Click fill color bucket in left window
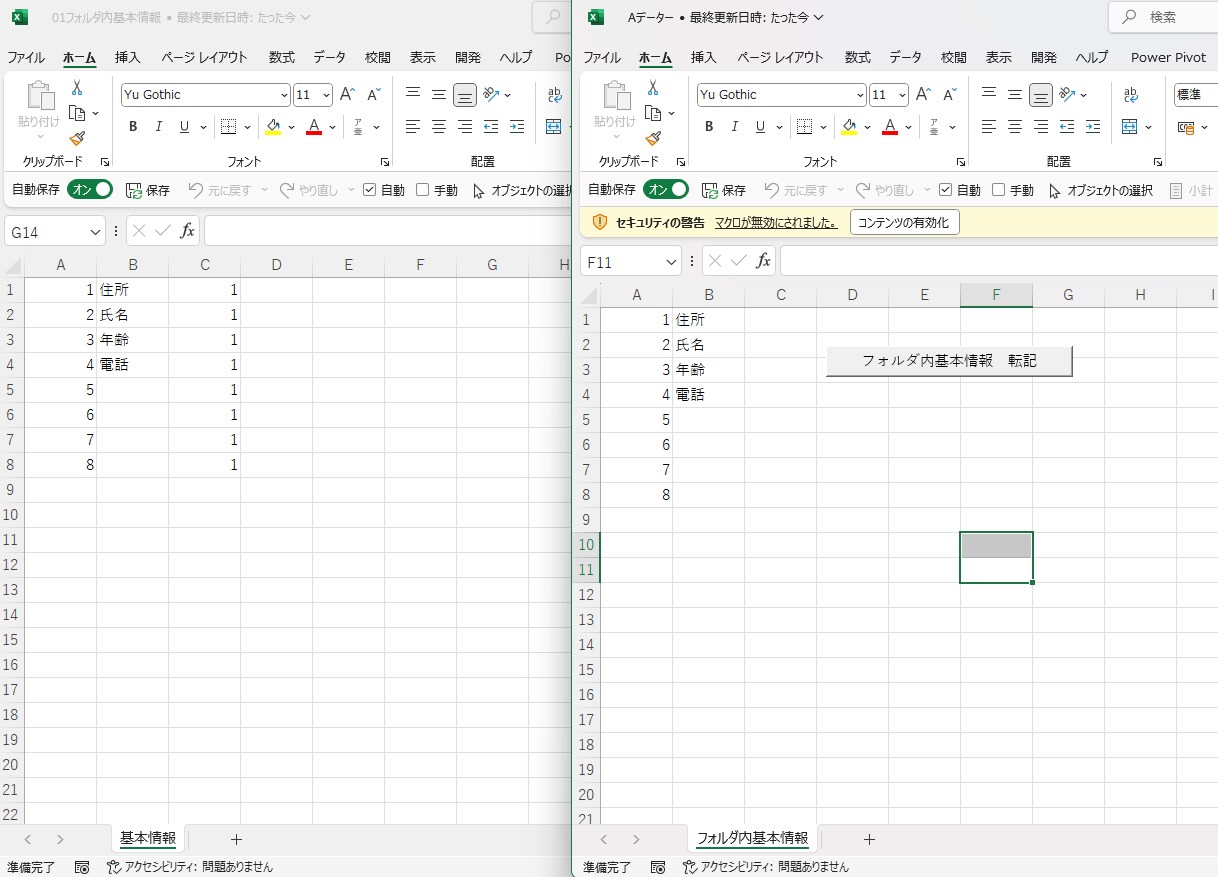 pos(273,127)
